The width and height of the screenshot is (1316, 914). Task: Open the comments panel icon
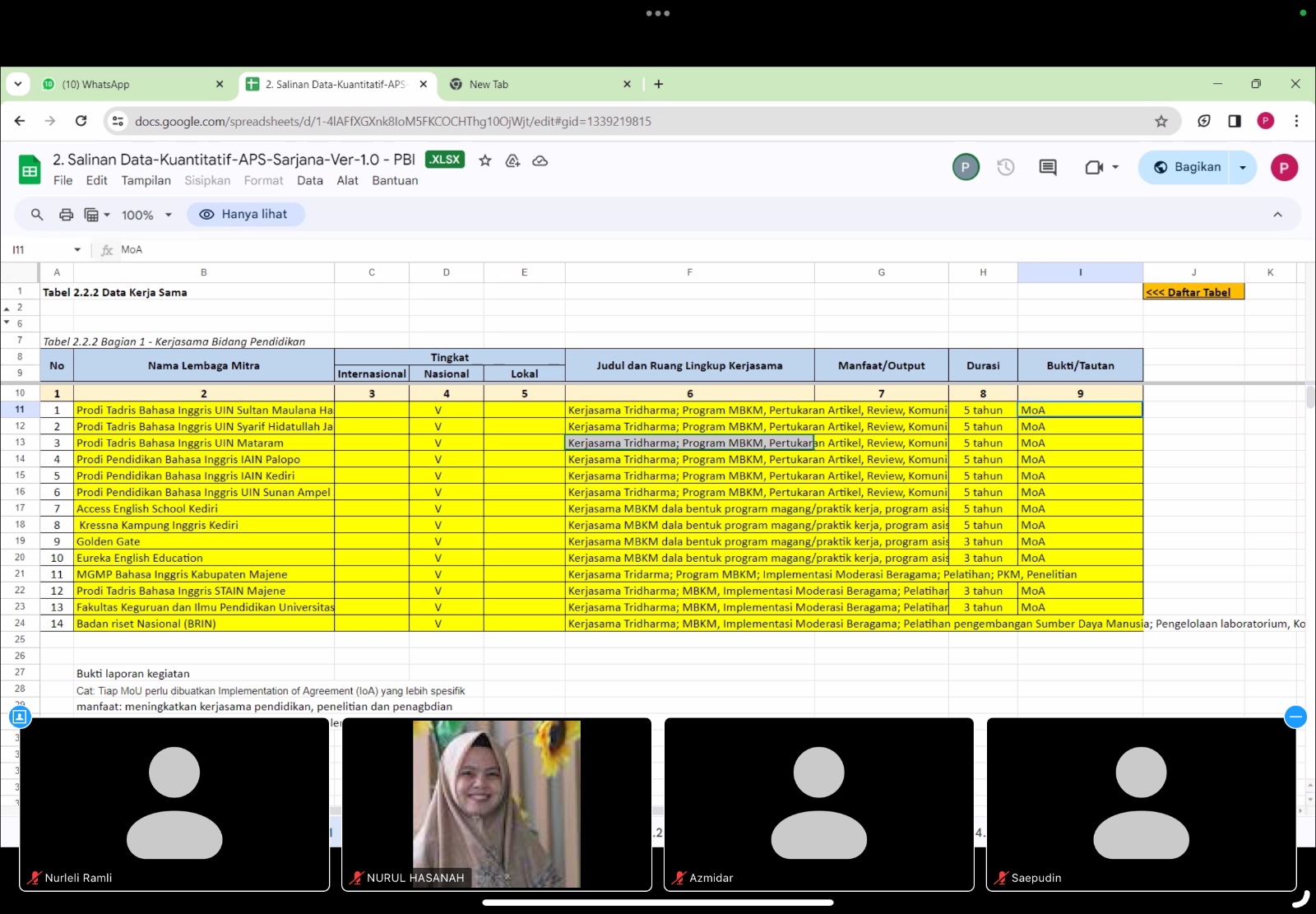coord(1047,168)
